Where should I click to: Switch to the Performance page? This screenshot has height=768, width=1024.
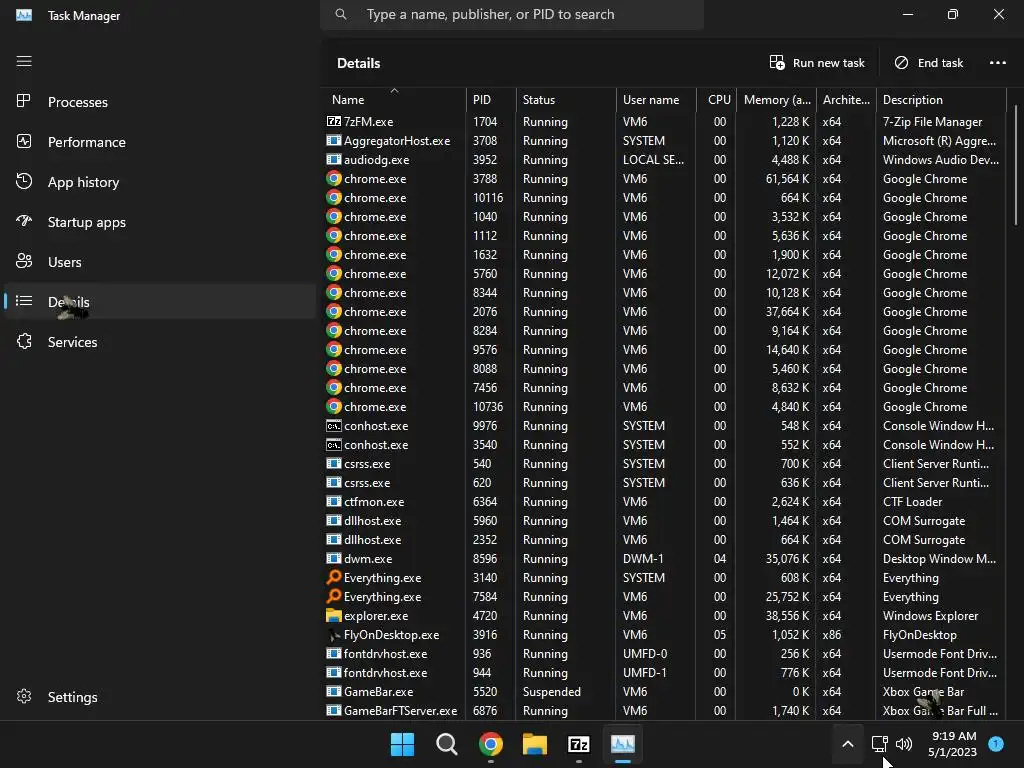[160, 142]
